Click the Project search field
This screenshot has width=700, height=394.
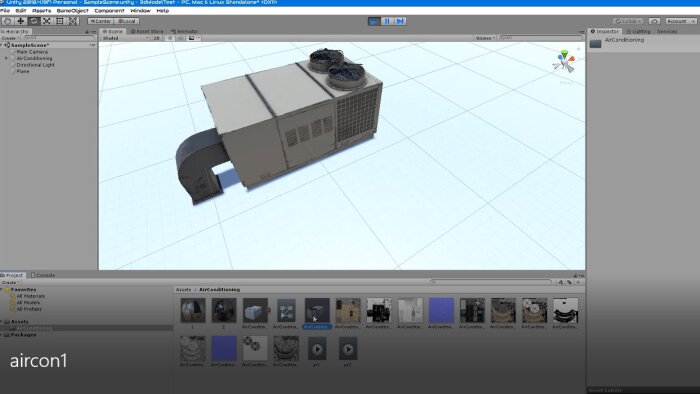tap(491, 282)
